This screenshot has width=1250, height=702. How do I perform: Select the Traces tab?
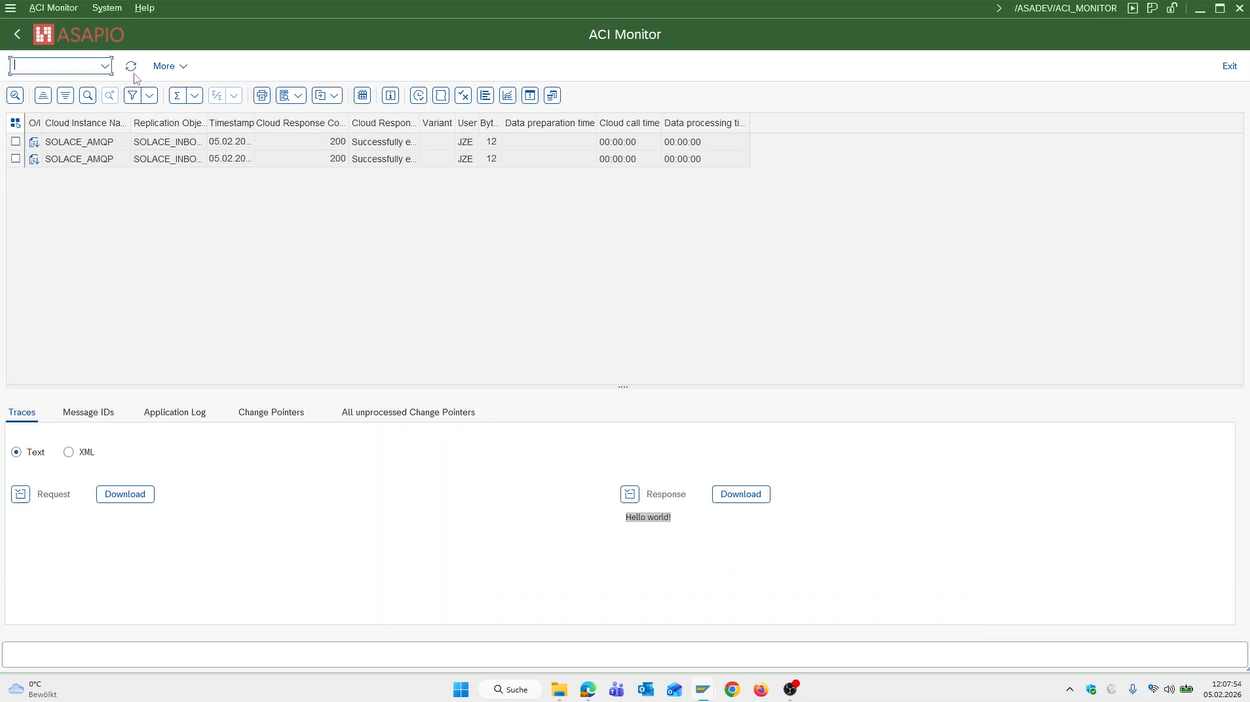click(x=22, y=412)
